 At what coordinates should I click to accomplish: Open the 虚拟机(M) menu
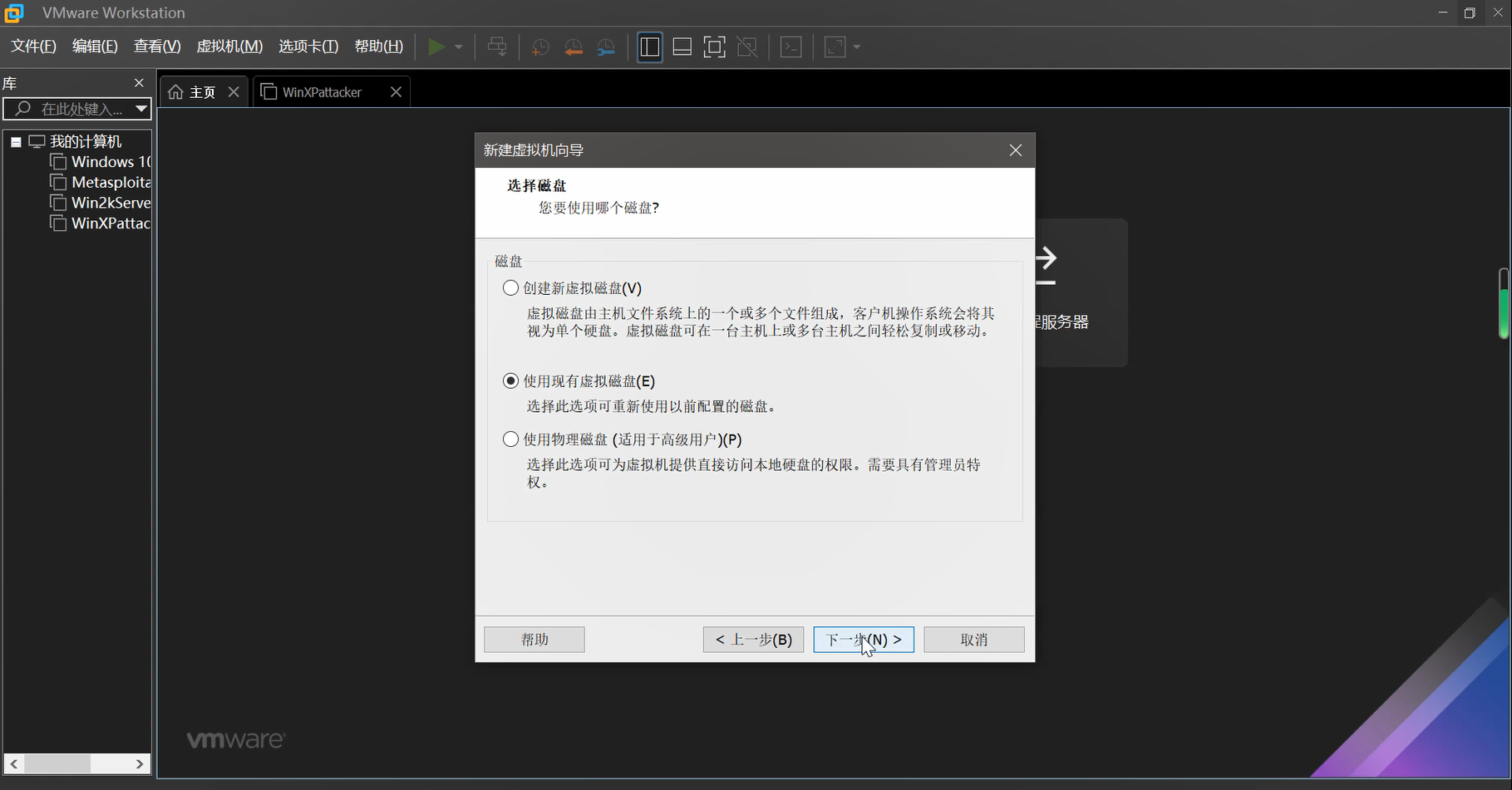(229, 47)
